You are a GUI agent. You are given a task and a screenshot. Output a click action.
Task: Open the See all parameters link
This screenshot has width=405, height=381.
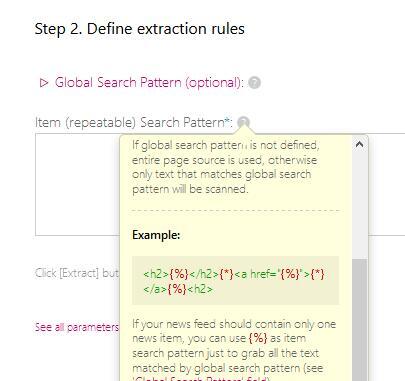pyautogui.click(x=77, y=327)
